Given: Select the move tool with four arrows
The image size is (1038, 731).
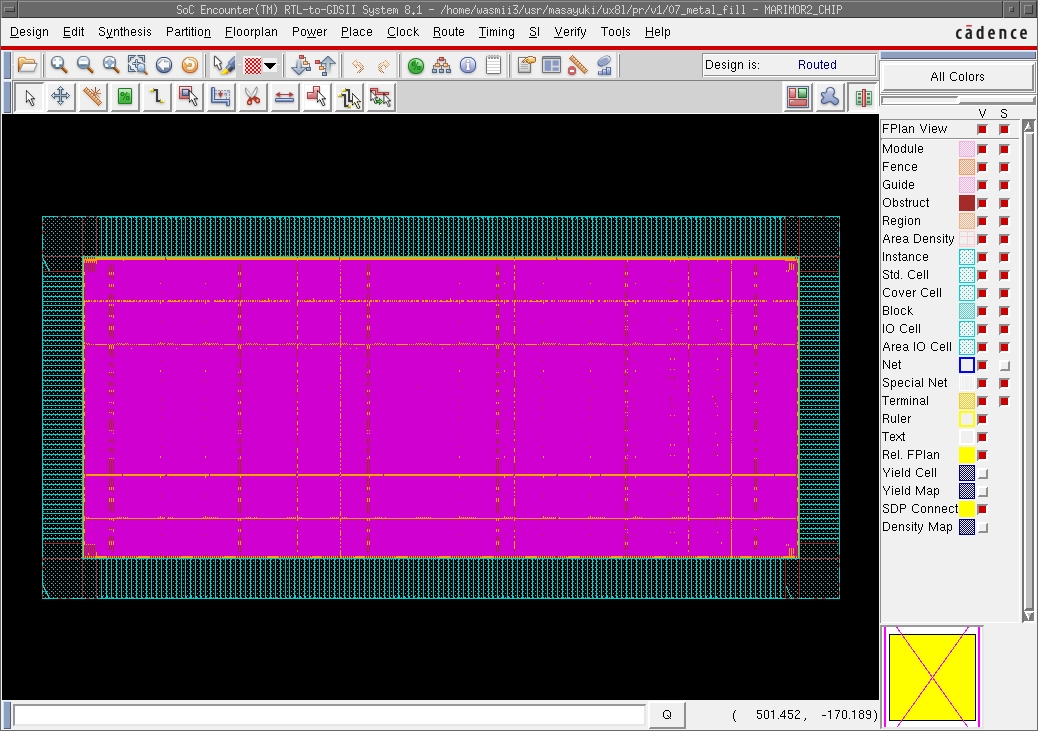Looking at the screenshot, I should 60,97.
